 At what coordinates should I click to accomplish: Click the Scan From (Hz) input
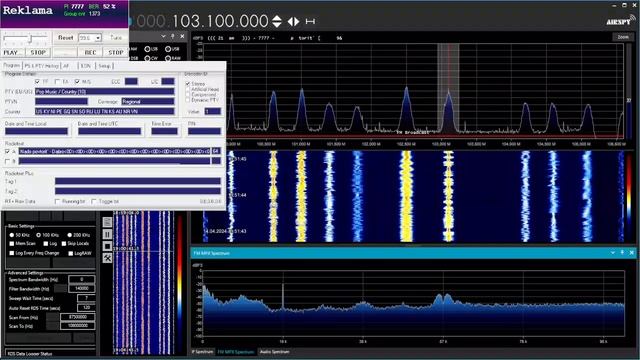tap(78, 317)
